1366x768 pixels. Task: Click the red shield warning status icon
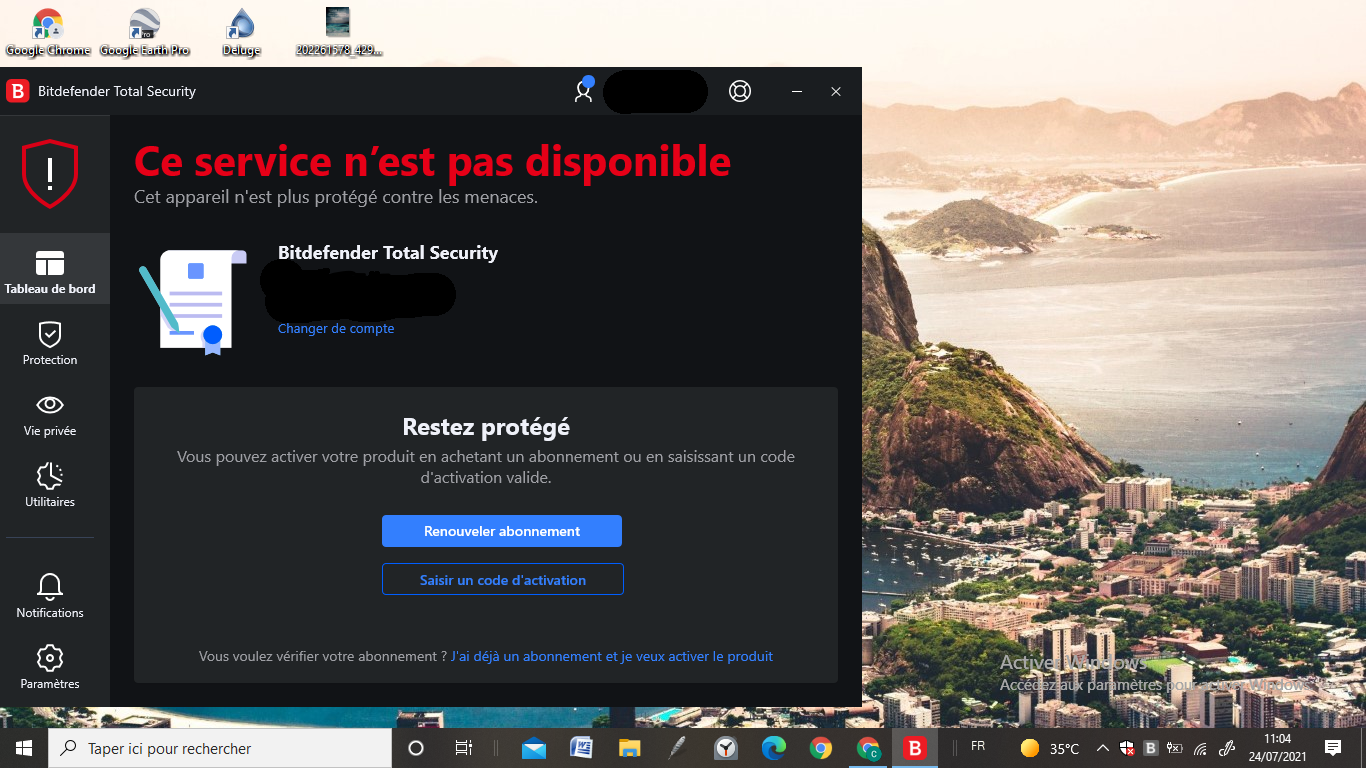click(50, 174)
